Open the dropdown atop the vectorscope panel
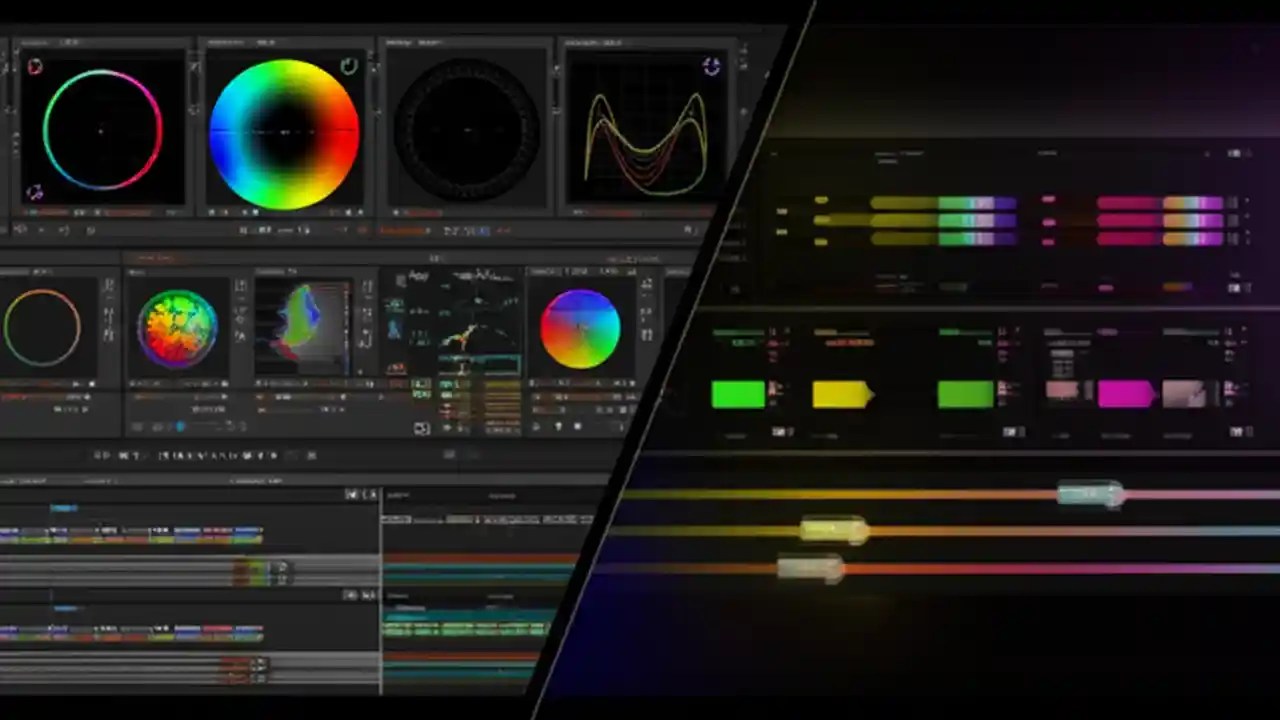The image size is (1280, 720). (430, 42)
